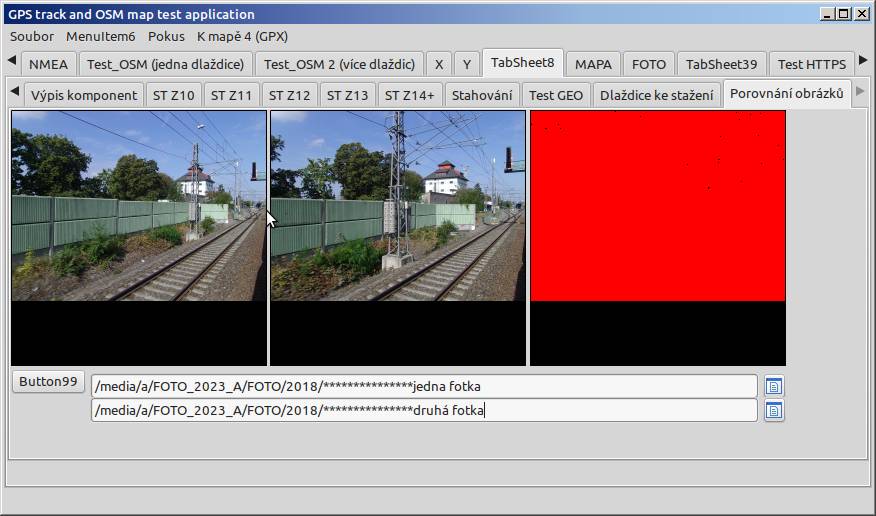876x516 pixels.
Task: Select the ST Z12 tab
Action: 289,95
